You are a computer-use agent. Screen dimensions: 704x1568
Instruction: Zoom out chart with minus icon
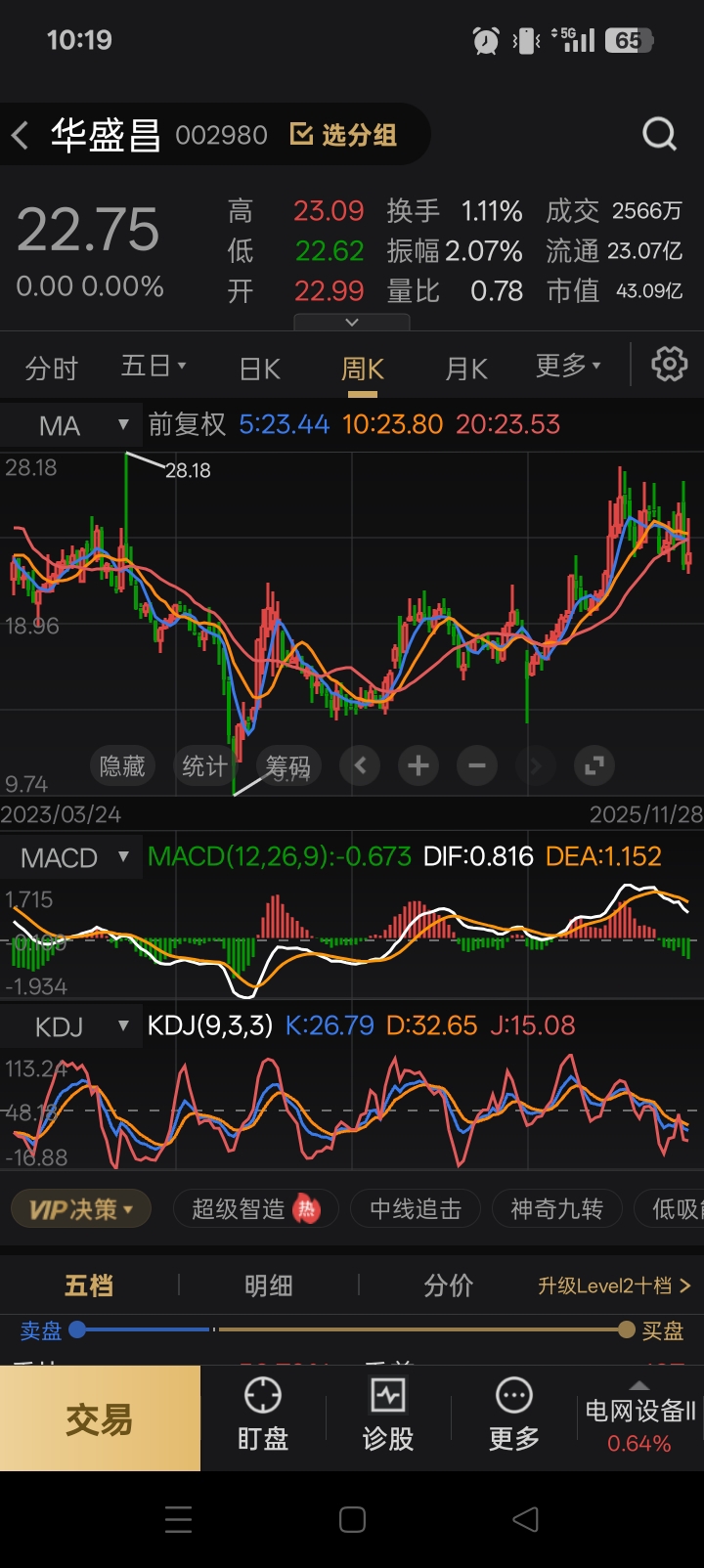click(477, 765)
